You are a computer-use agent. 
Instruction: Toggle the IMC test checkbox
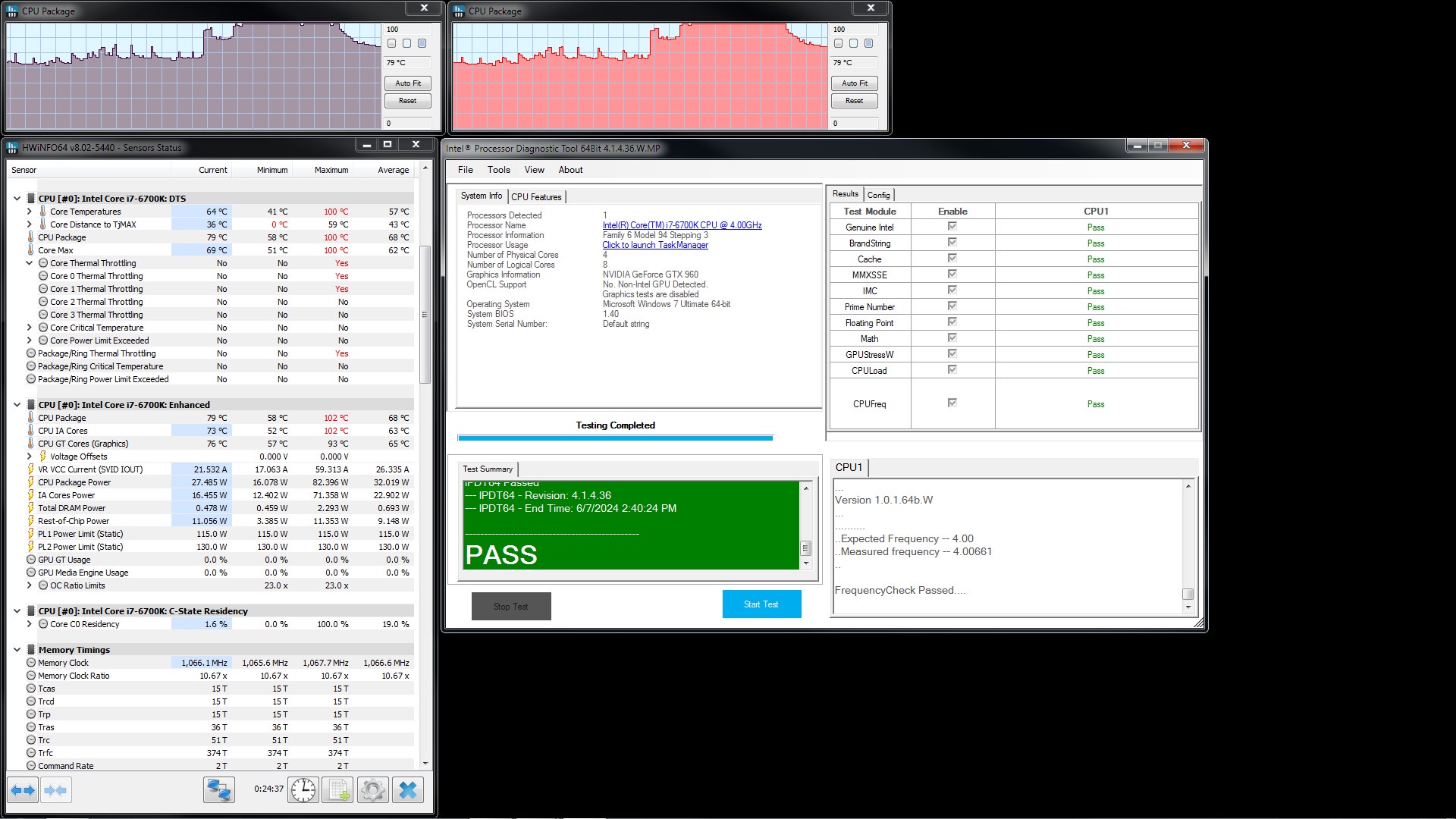952,290
